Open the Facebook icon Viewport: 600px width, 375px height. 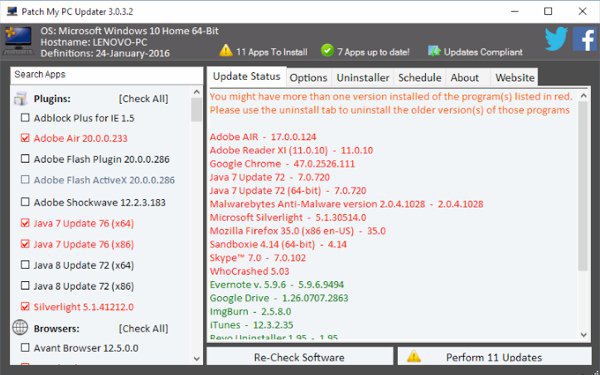tap(584, 39)
